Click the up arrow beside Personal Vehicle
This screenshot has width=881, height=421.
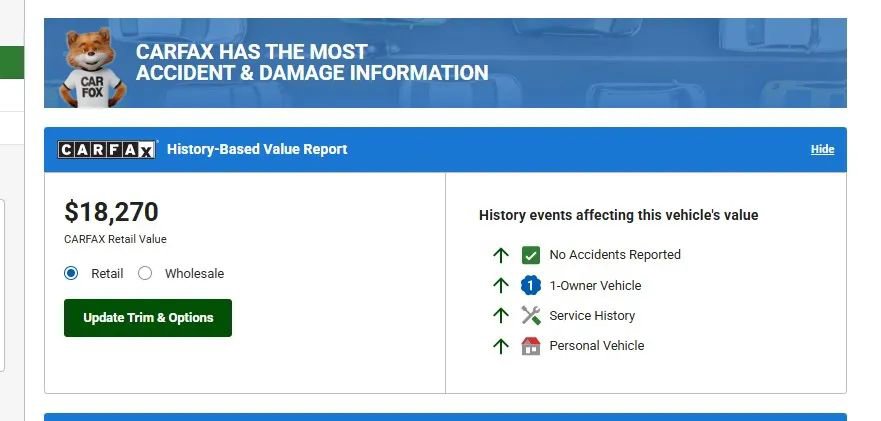[x=501, y=345]
